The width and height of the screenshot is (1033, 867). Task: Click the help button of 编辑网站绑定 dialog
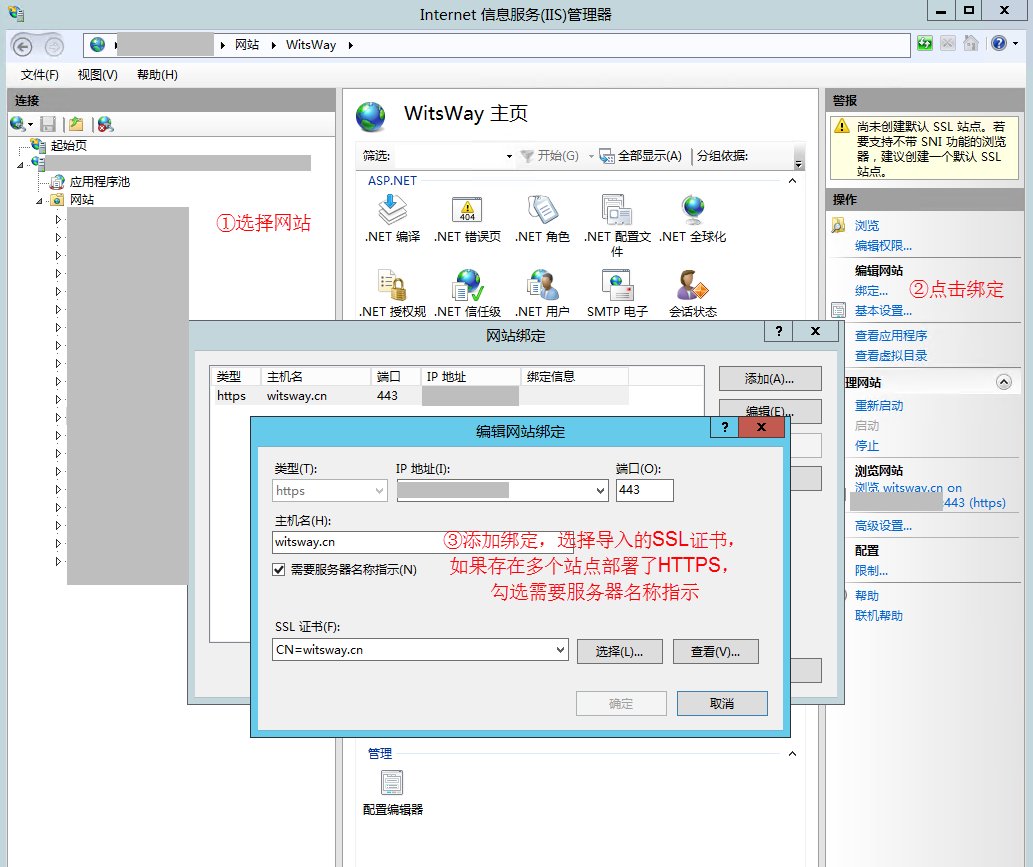pos(725,427)
